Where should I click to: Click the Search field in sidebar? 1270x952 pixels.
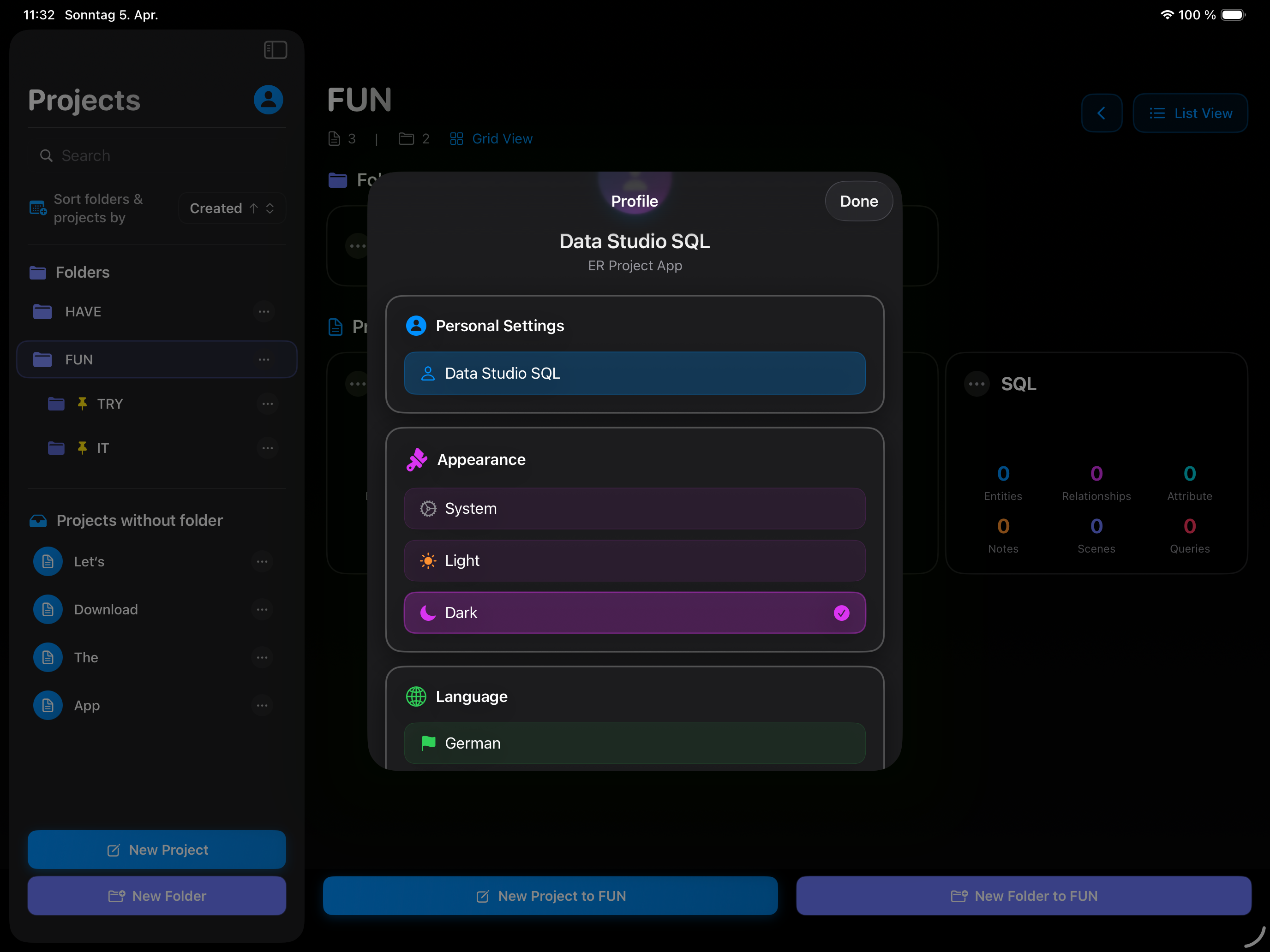157,155
